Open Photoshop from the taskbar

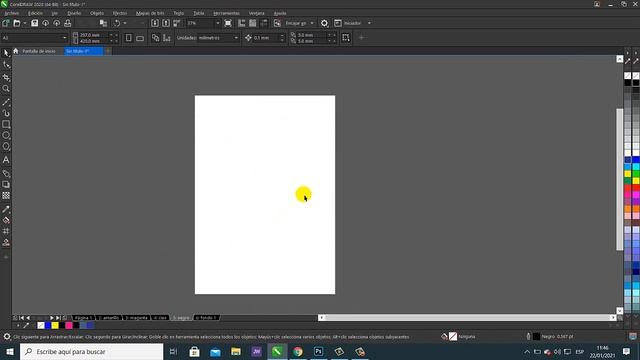pyautogui.click(x=318, y=351)
